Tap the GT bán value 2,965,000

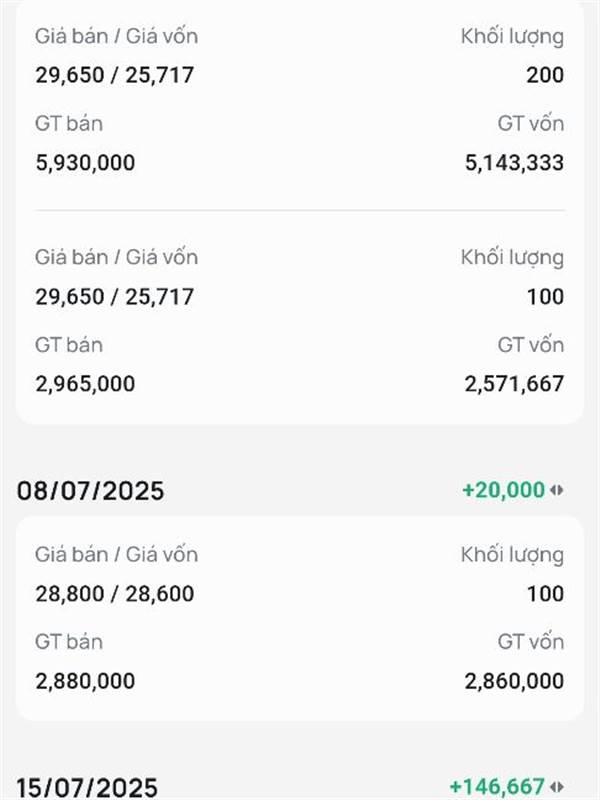85,384
